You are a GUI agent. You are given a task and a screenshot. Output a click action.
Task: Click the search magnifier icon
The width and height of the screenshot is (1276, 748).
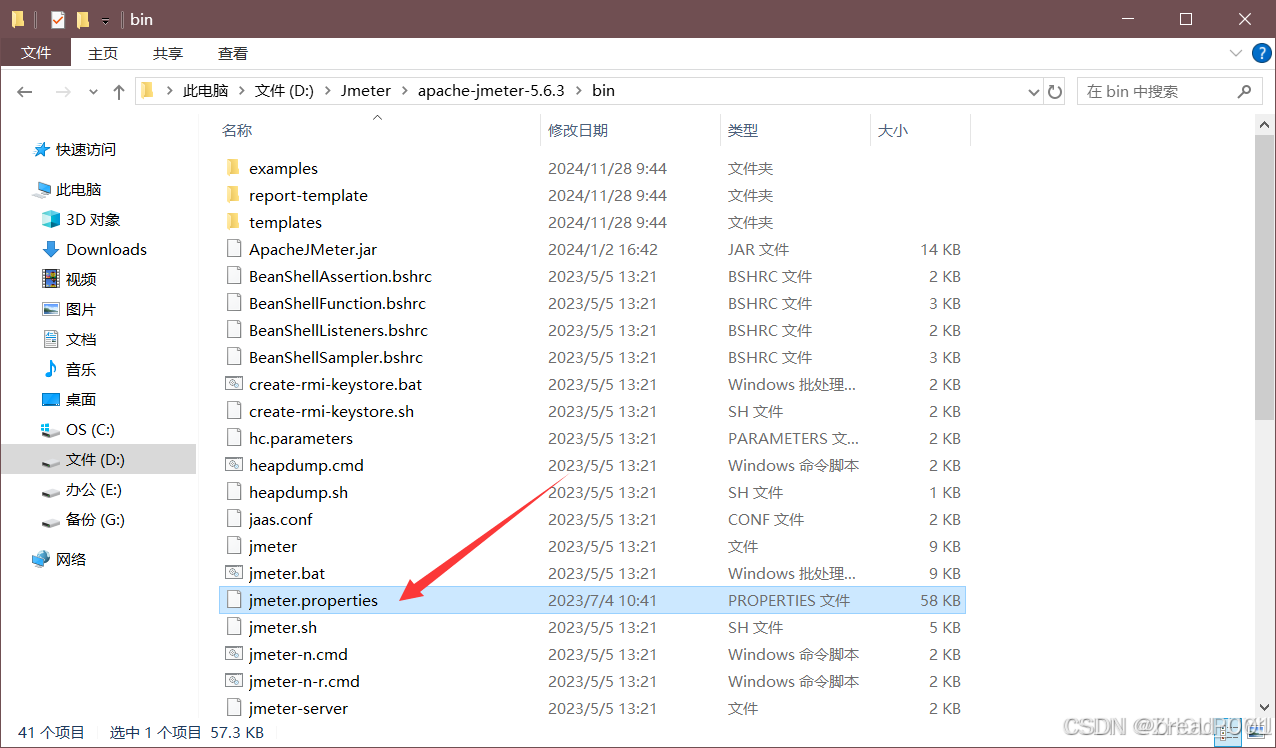click(1244, 91)
